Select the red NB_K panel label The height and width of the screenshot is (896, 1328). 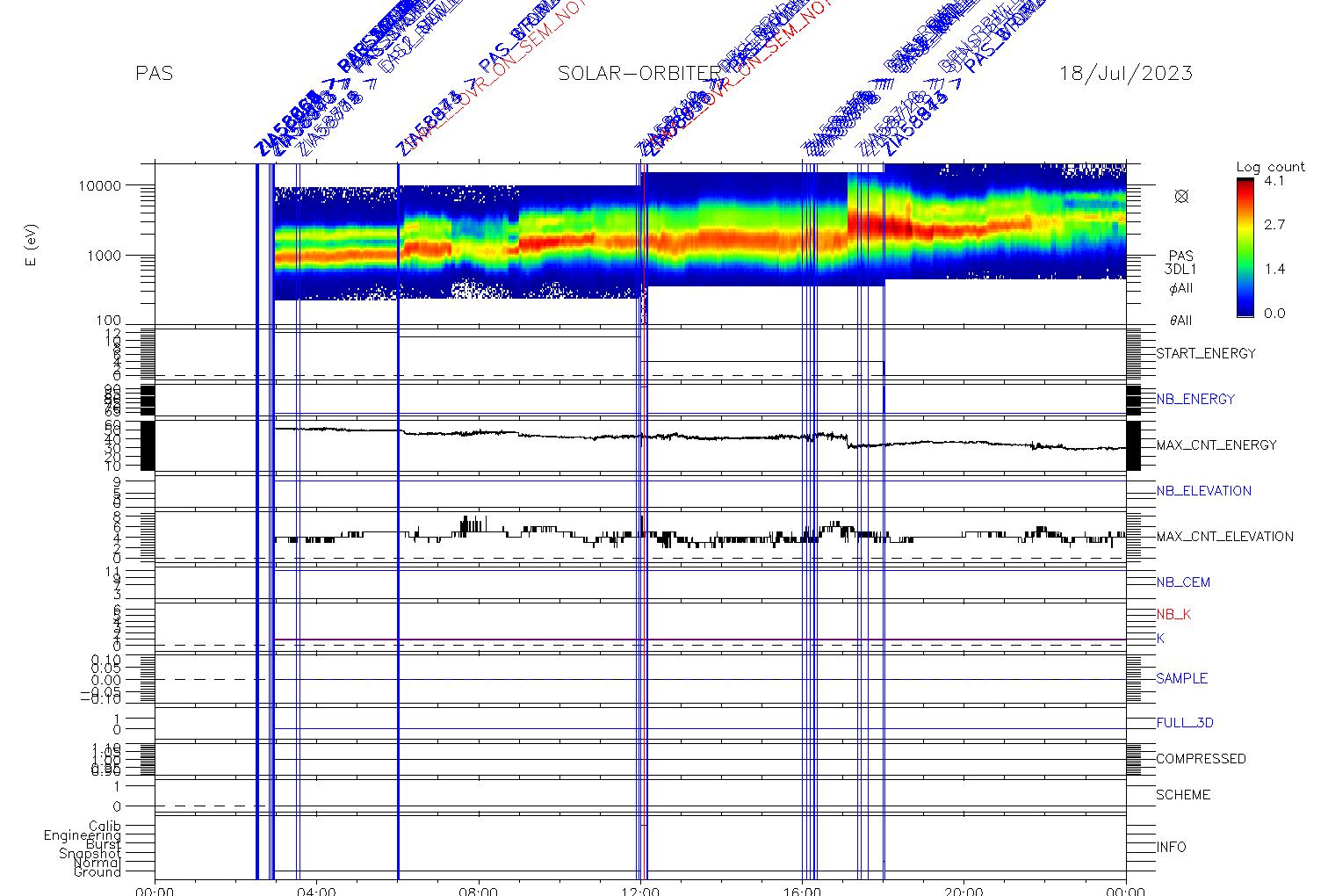pyautogui.click(x=1173, y=615)
